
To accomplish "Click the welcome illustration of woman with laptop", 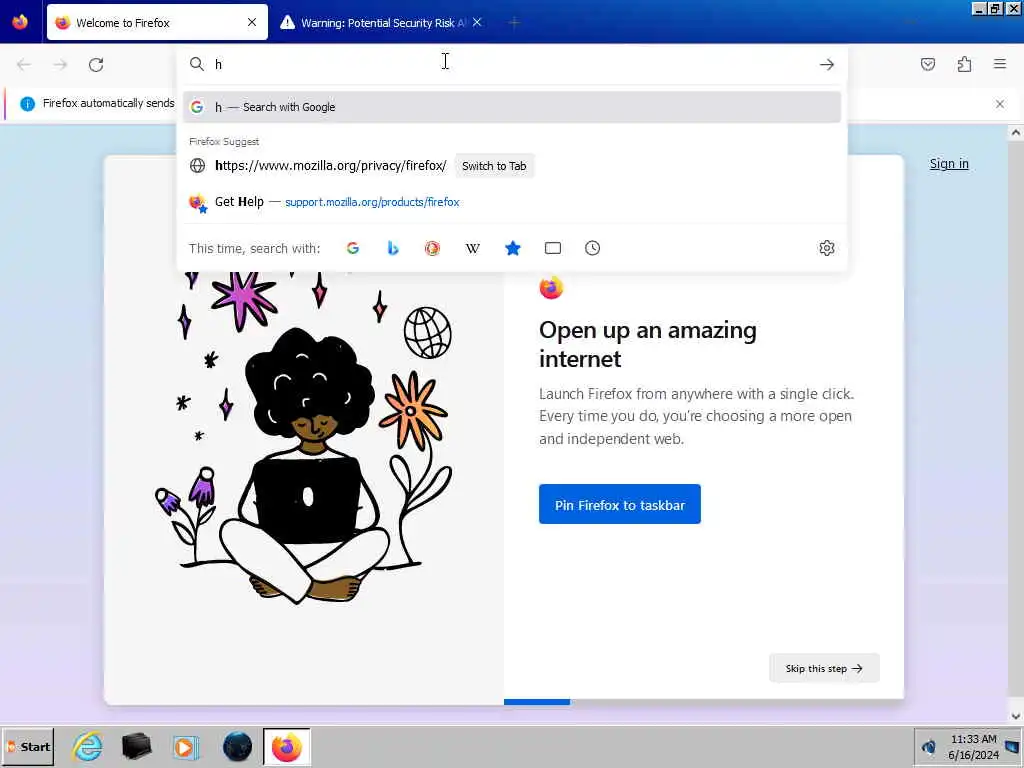I will tap(304, 436).
